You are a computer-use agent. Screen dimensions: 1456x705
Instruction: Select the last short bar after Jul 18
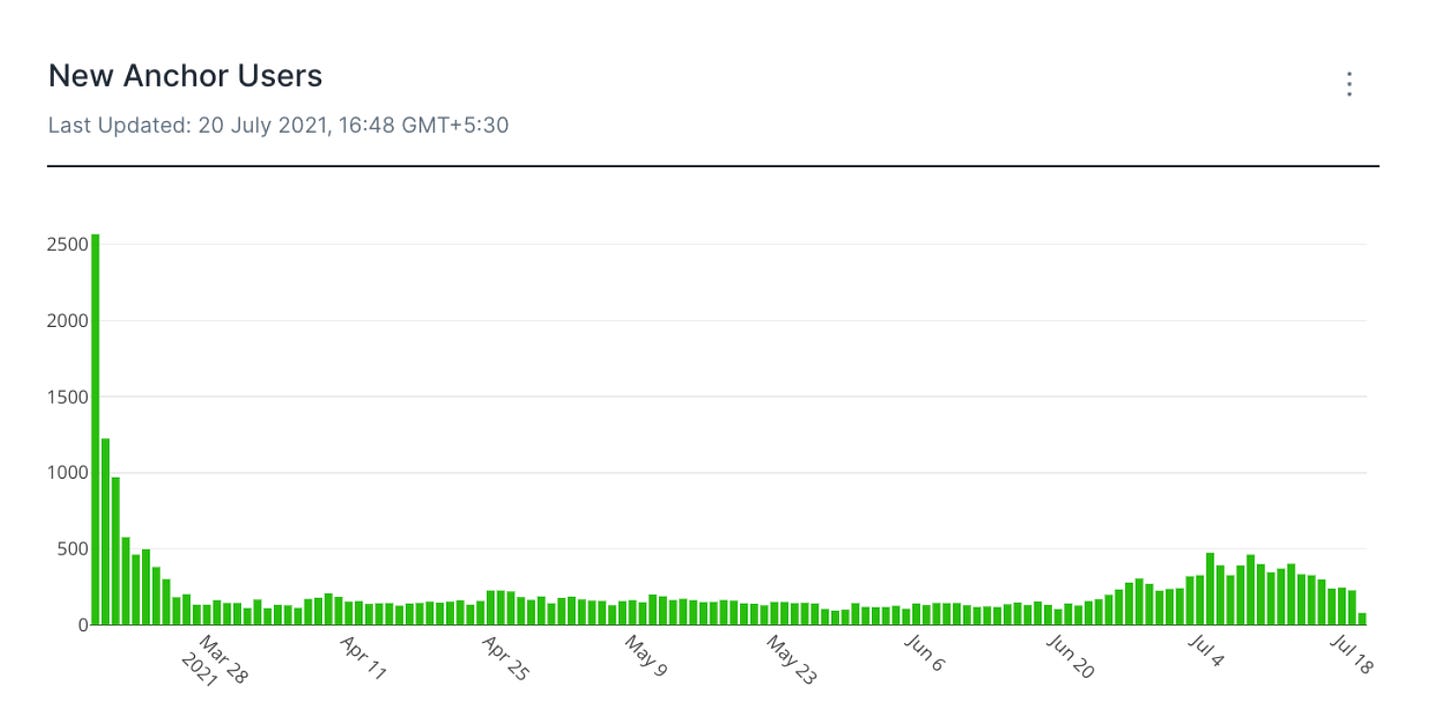(1361, 619)
